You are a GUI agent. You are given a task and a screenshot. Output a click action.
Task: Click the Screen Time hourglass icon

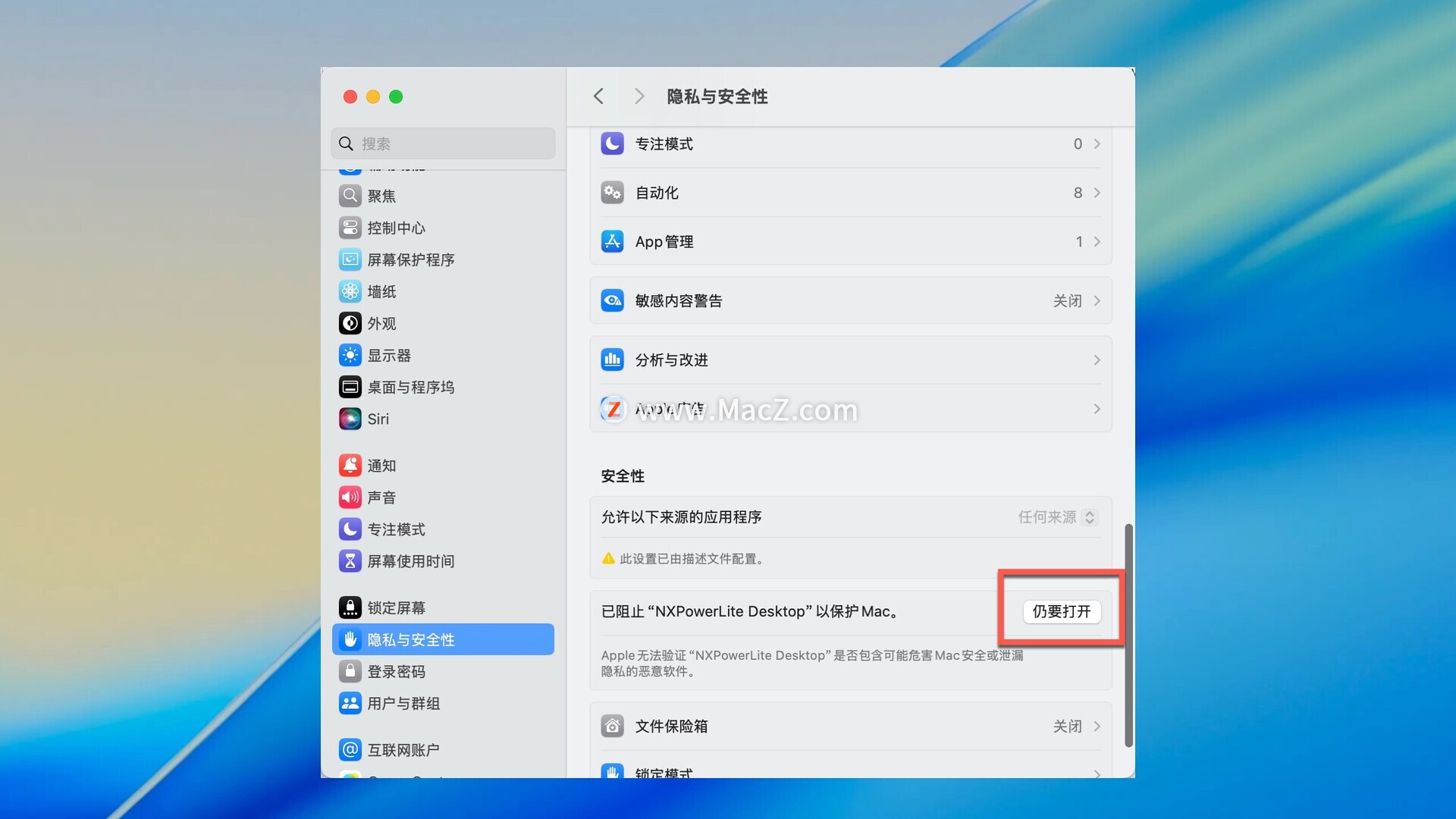click(350, 561)
